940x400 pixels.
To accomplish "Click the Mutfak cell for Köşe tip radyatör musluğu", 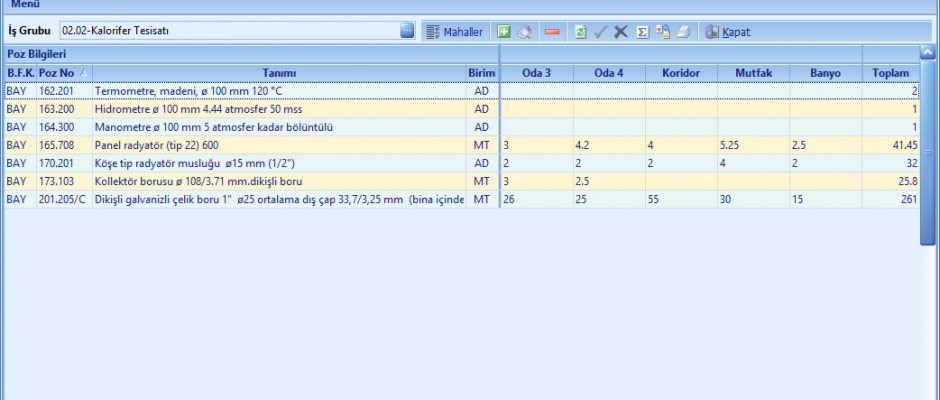I will point(752,163).
